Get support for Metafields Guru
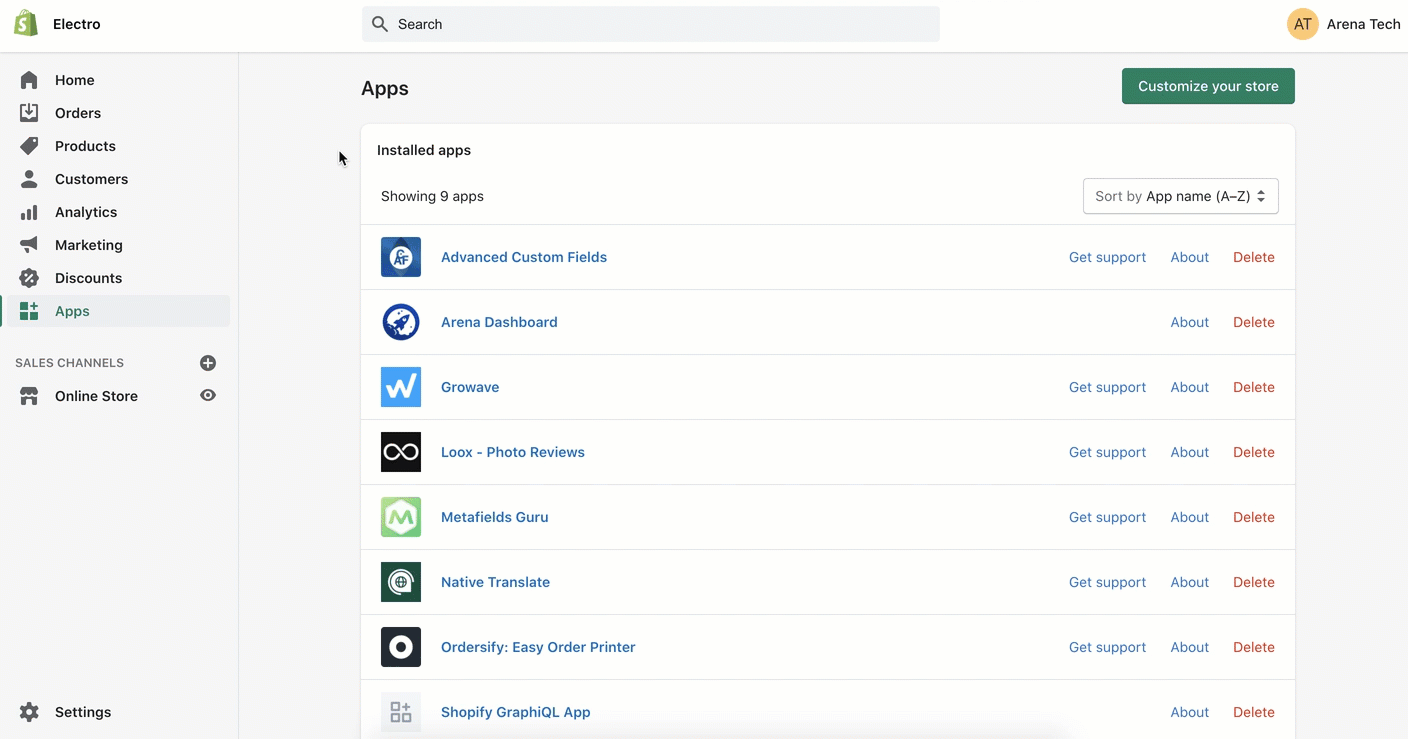 (x=1107, y=517)
